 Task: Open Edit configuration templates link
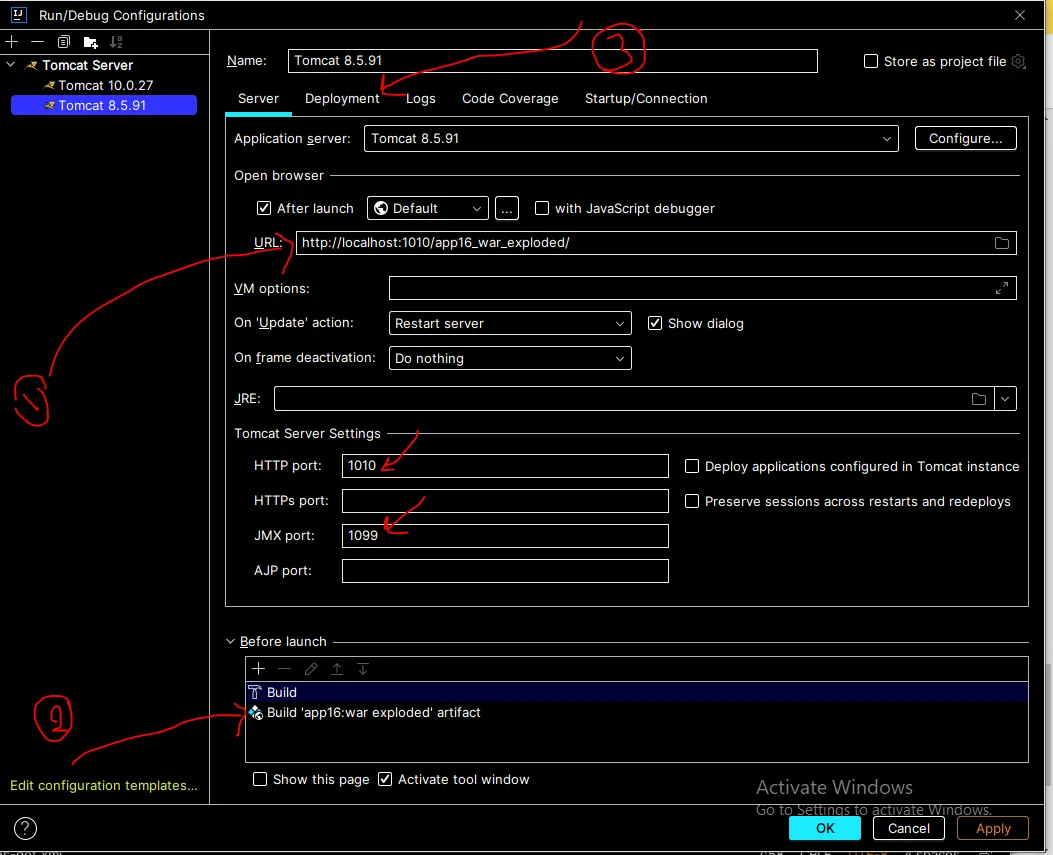(x=103, y=785)
